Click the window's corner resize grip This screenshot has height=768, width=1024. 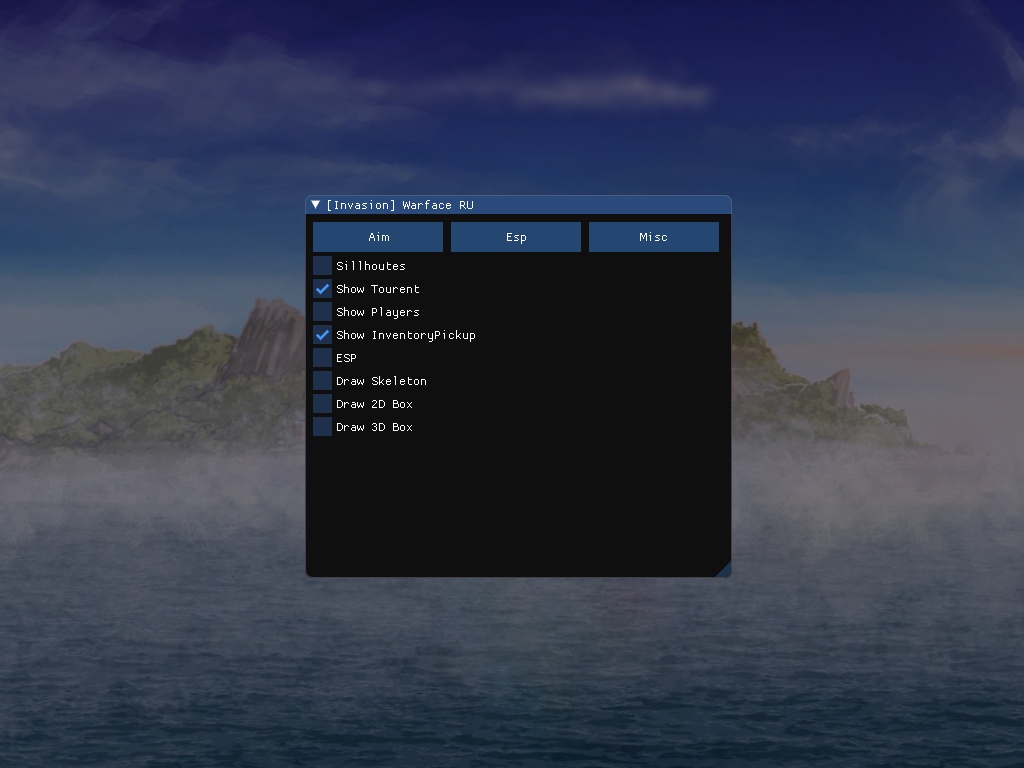724,569
